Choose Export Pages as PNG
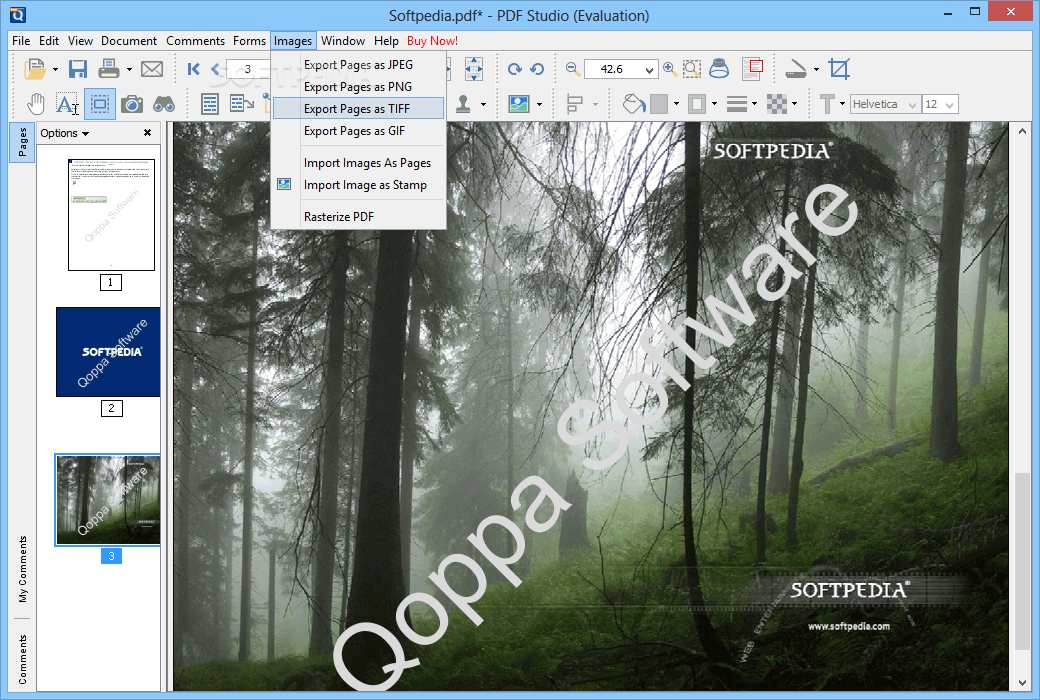This screenshot has height=700, width=1040. pos(358,87)
